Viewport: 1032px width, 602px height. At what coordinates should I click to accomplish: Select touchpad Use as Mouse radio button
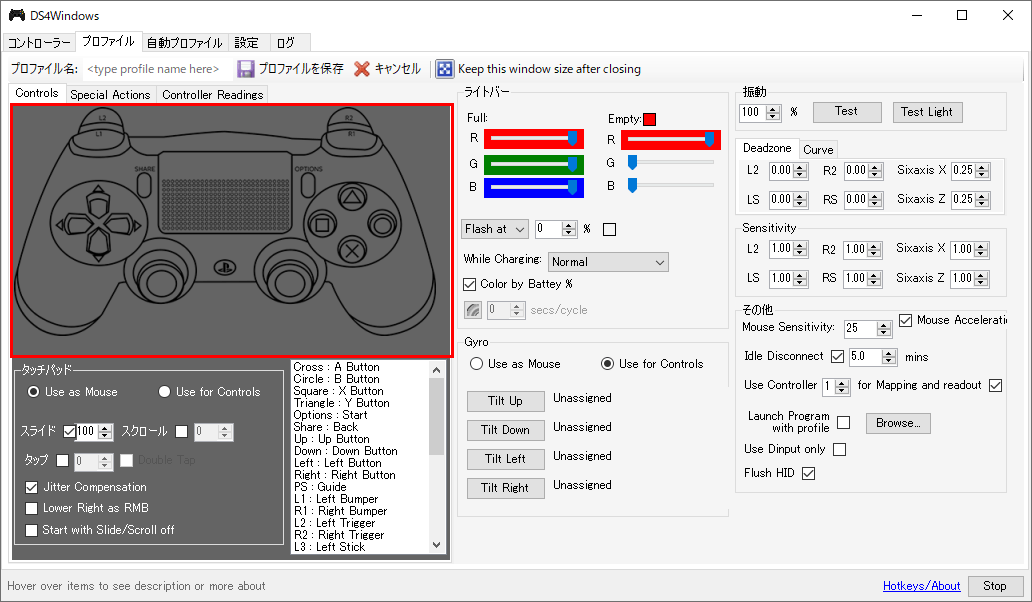(33, 391)
